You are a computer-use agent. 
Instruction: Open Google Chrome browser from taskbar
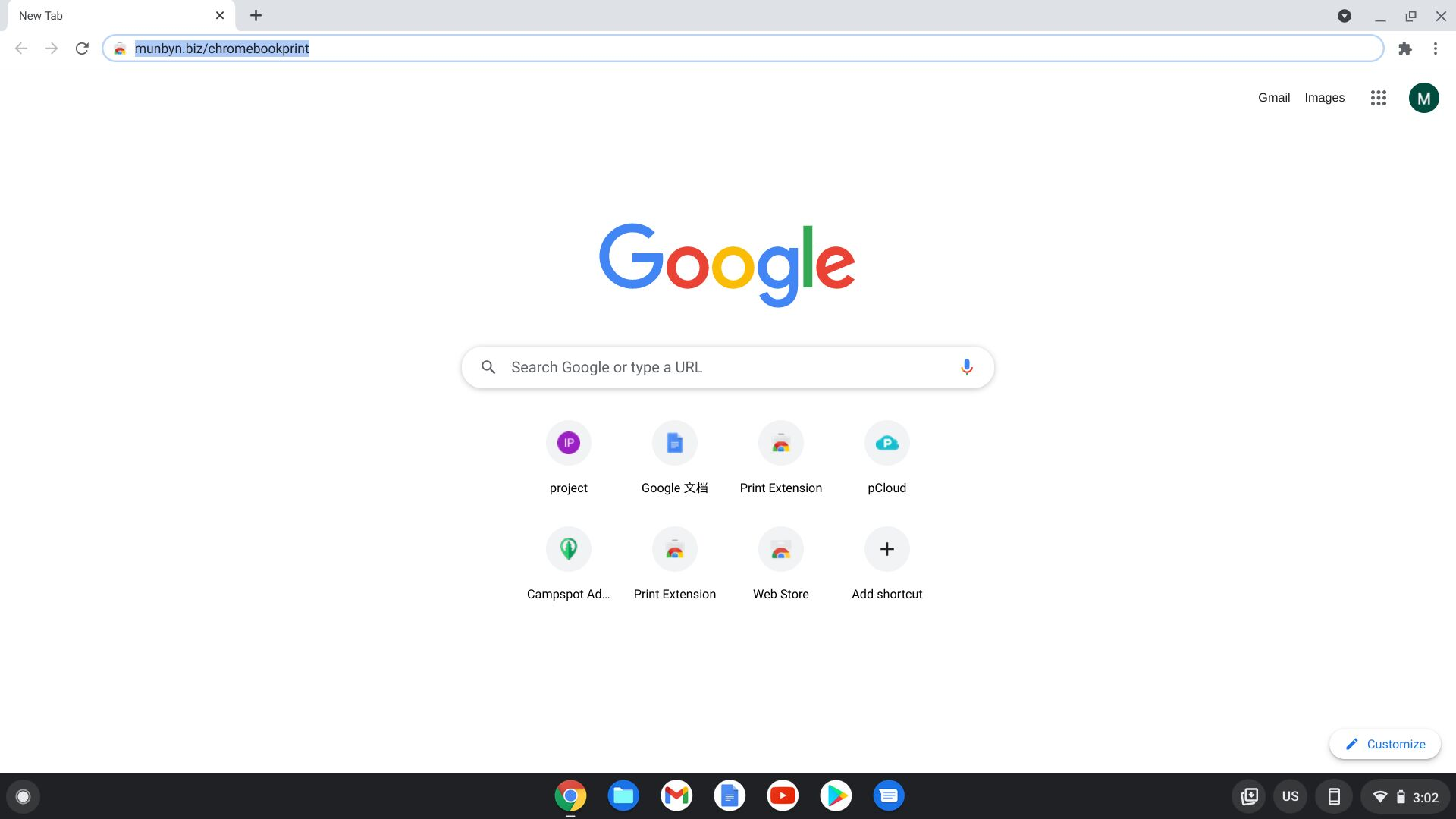pyautogui.click(x=569, y=796)
